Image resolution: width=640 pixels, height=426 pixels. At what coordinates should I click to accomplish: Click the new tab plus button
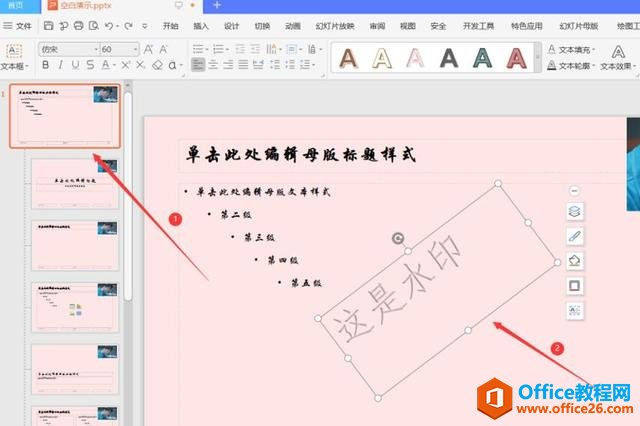point(217,5)
